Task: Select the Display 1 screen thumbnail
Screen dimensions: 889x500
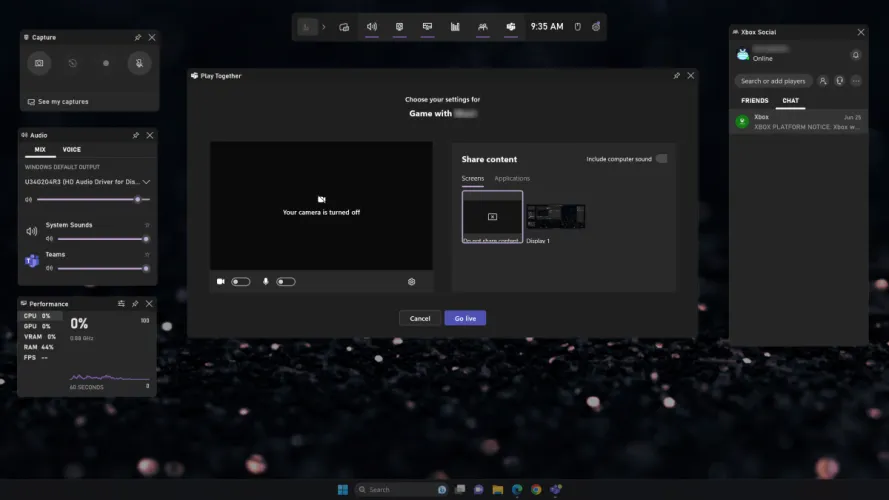Action: coord(556,217)
